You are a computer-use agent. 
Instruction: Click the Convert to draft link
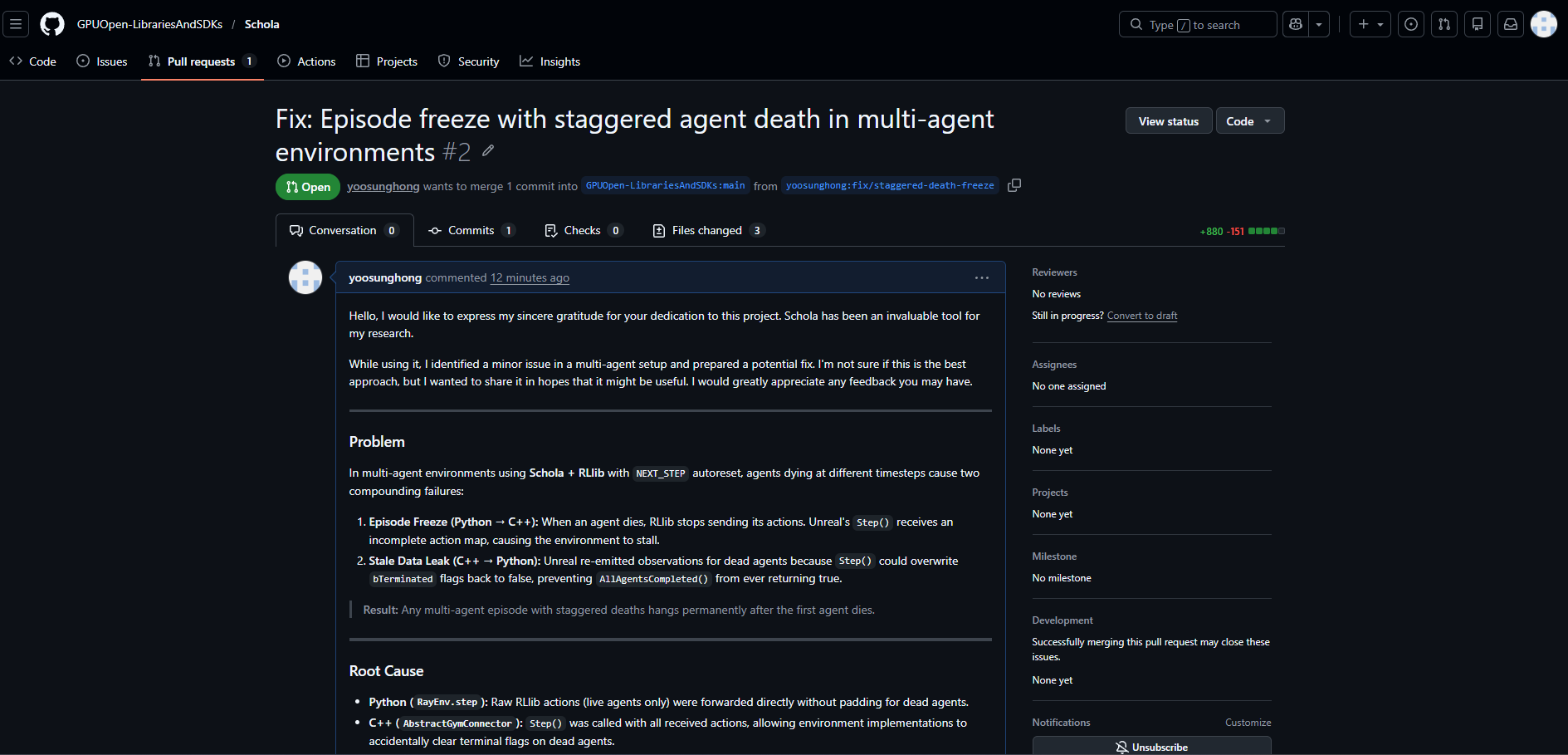tap(1141, 316)
